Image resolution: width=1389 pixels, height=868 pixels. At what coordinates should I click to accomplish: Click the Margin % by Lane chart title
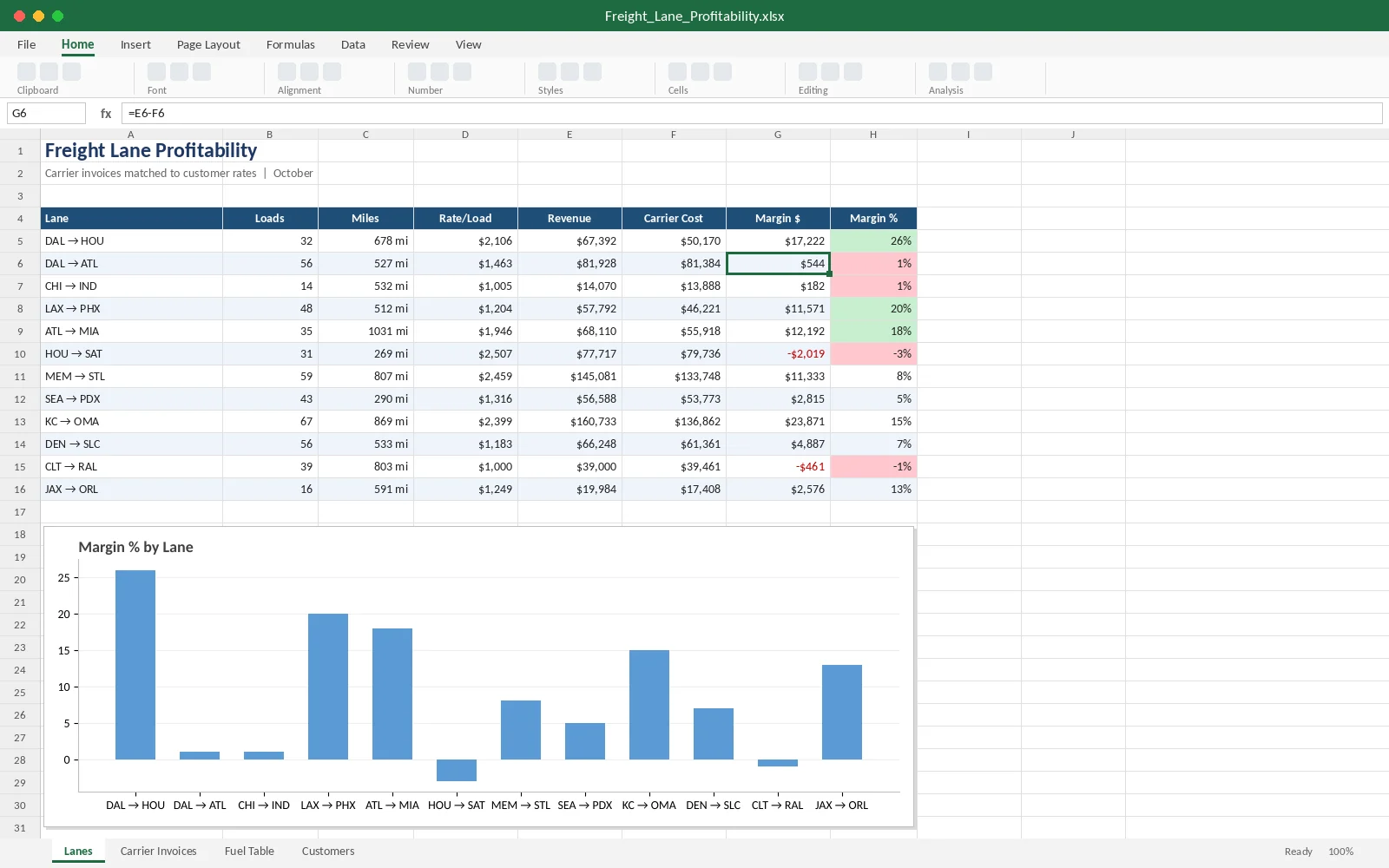[x=135, y=547]
